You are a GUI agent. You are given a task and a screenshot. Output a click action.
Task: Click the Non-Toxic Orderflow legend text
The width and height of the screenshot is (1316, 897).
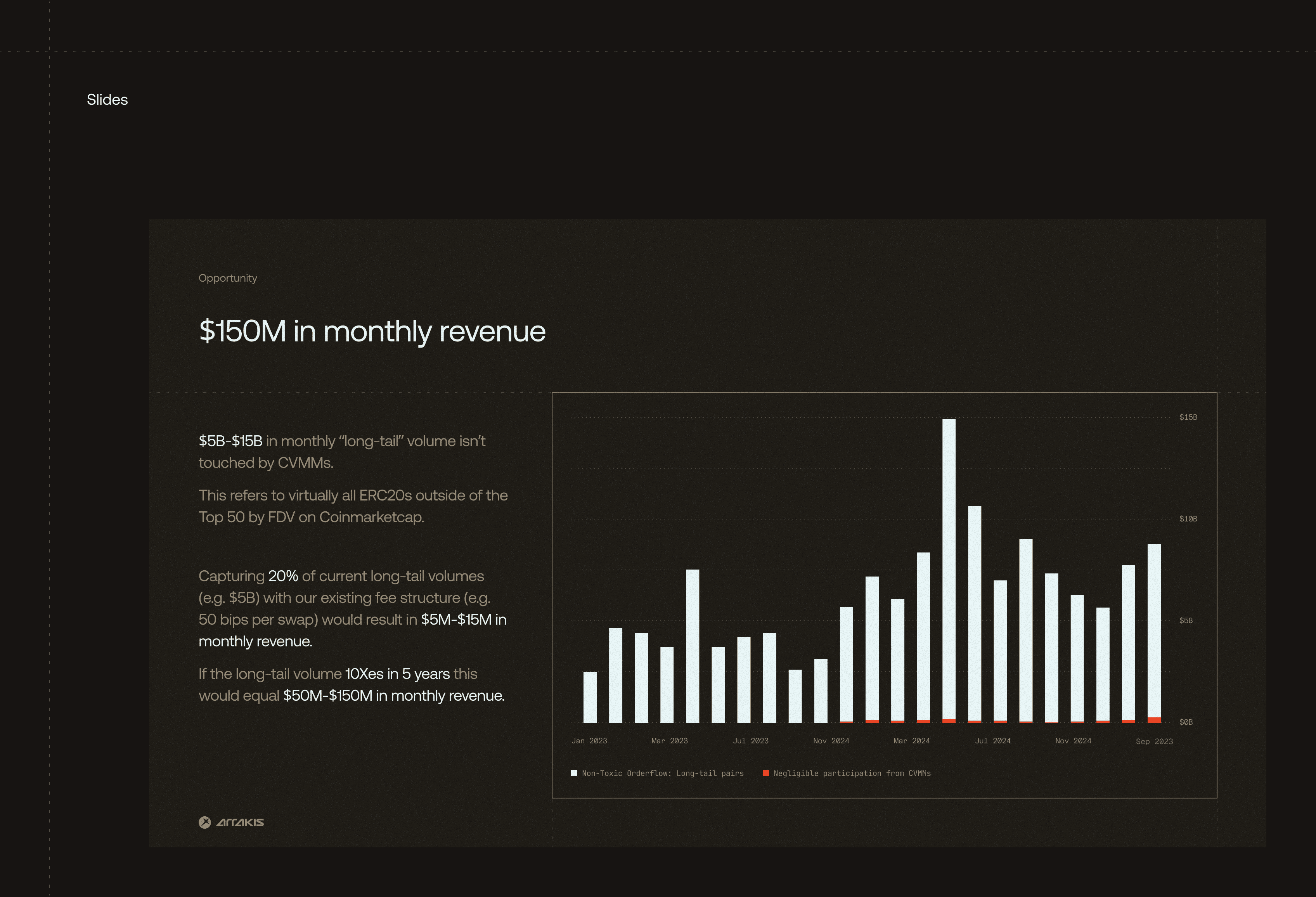click(663, 774)
